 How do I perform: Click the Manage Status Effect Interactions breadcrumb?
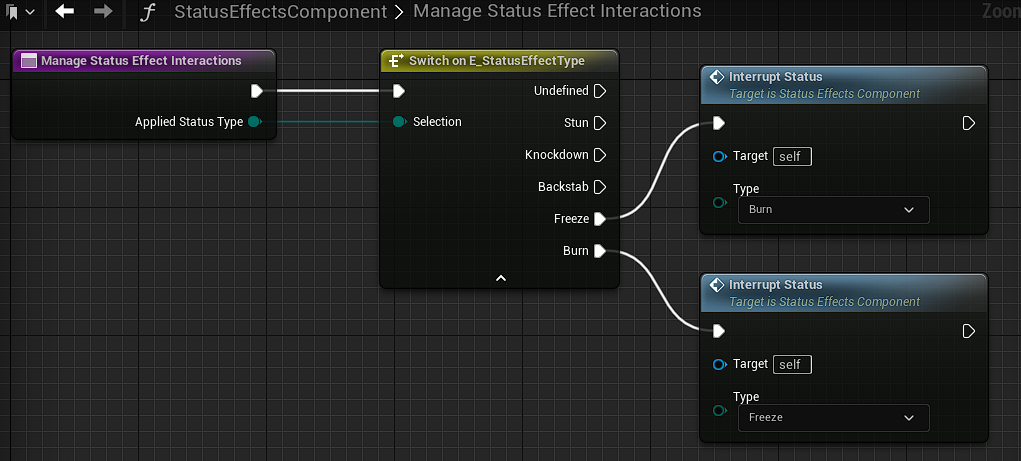tap(557, 12)
